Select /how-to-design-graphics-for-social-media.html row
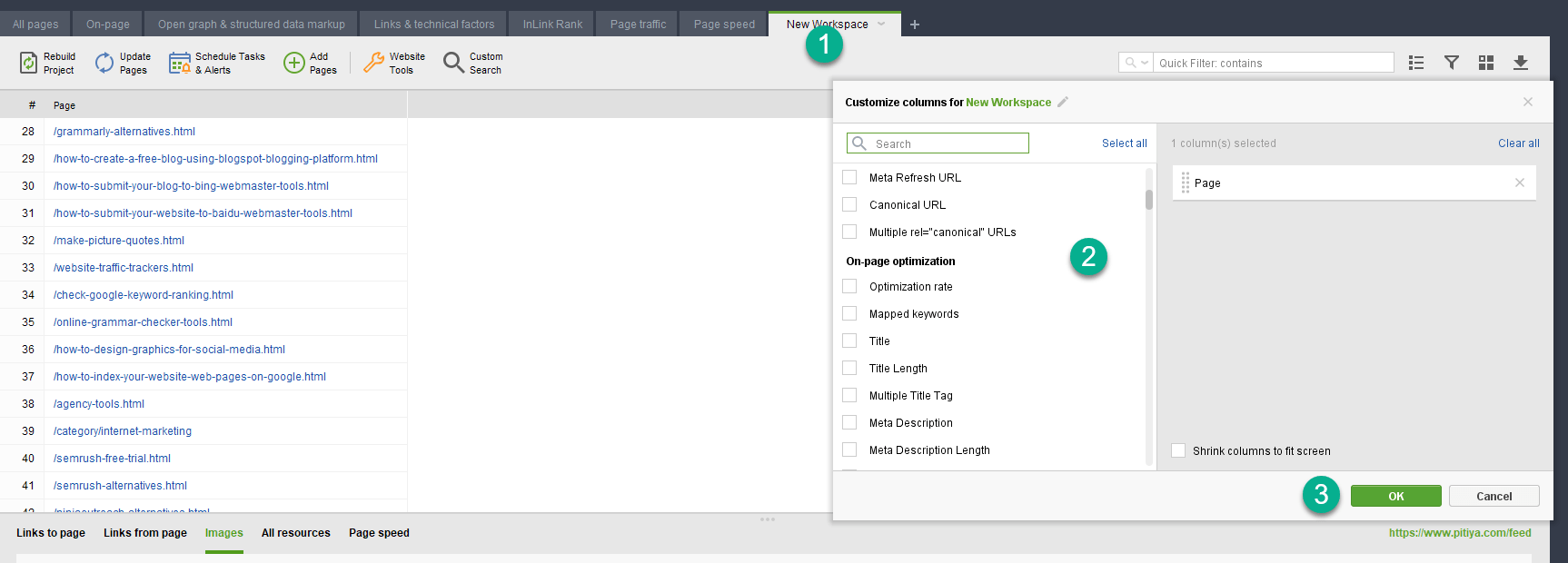The image size is (1568, 563). point(203,350)
